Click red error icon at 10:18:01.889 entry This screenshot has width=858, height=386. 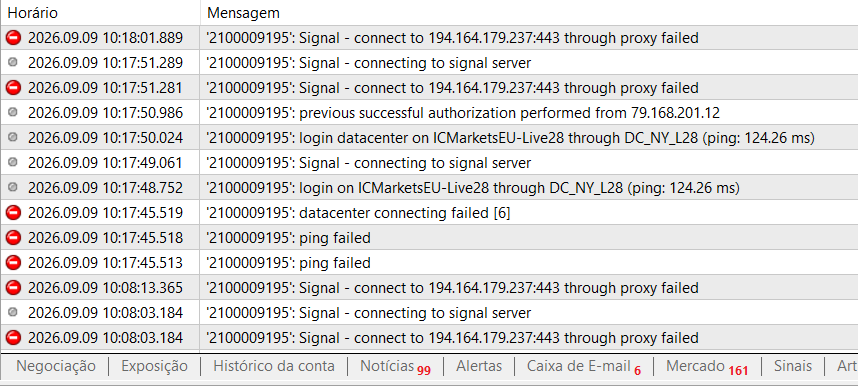(x=13, y=38)
